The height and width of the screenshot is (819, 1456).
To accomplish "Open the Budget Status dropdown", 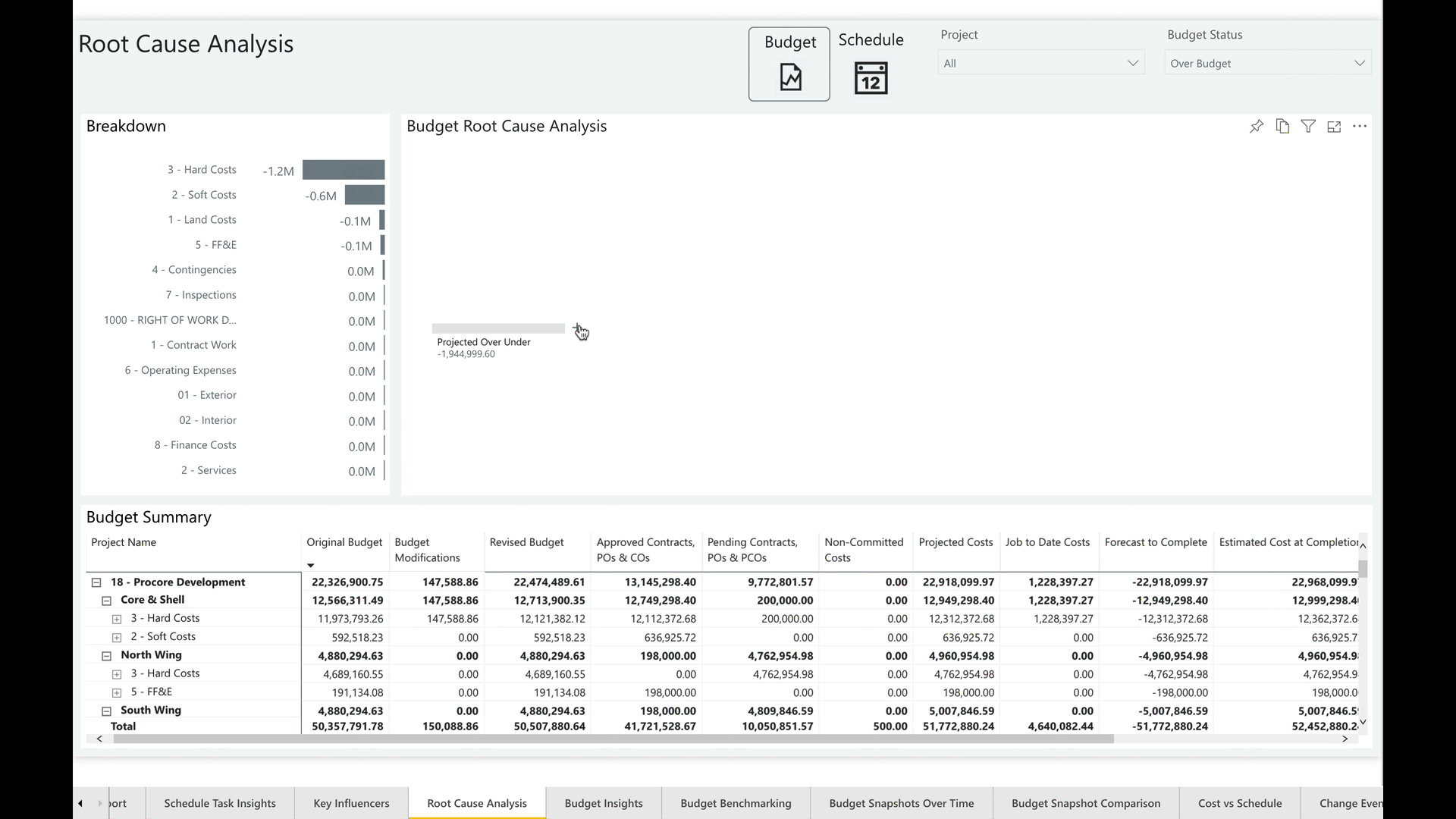I will point(1267,63).
